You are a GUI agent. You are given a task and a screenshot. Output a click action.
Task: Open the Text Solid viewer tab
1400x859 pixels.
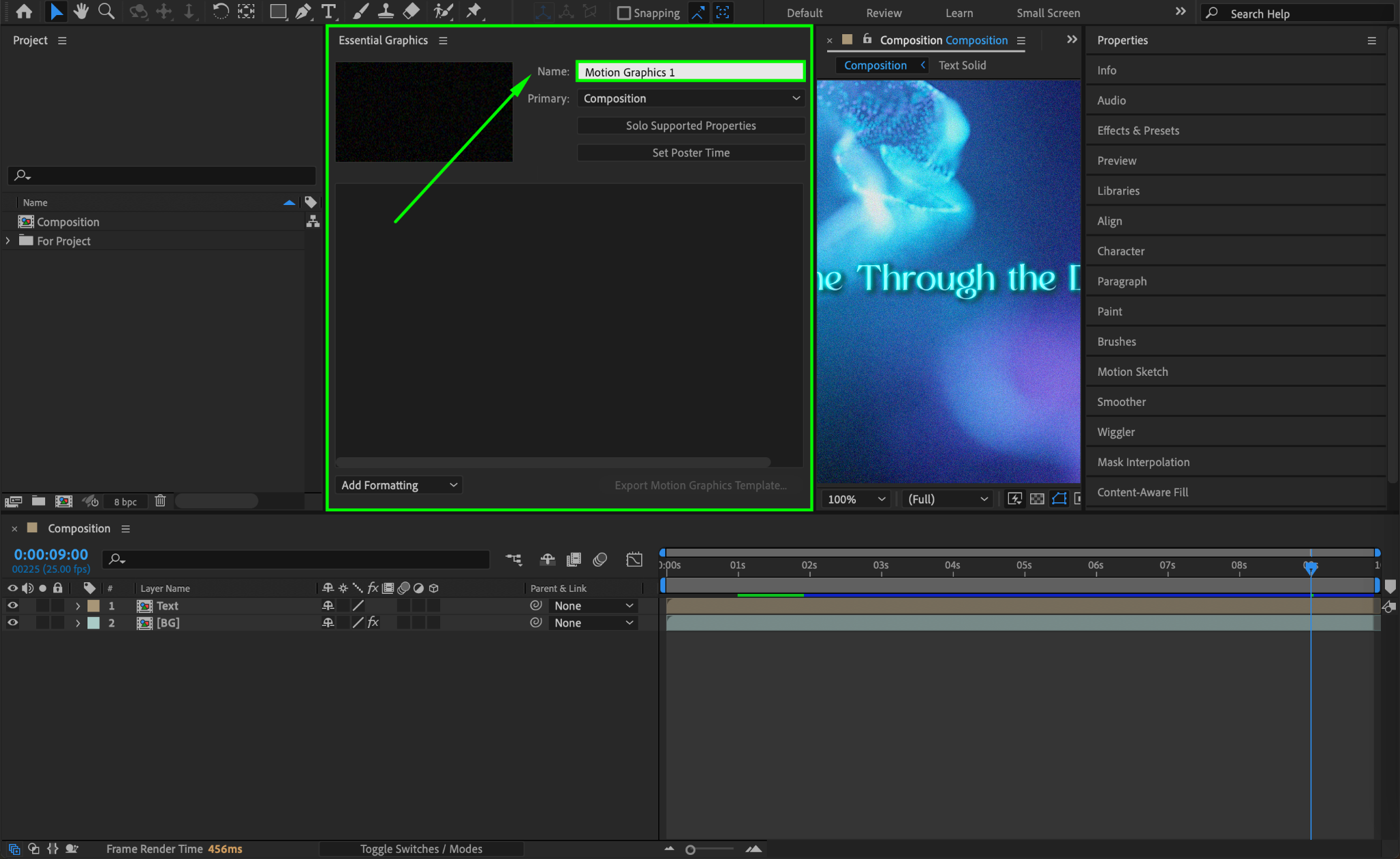point(962,65)
